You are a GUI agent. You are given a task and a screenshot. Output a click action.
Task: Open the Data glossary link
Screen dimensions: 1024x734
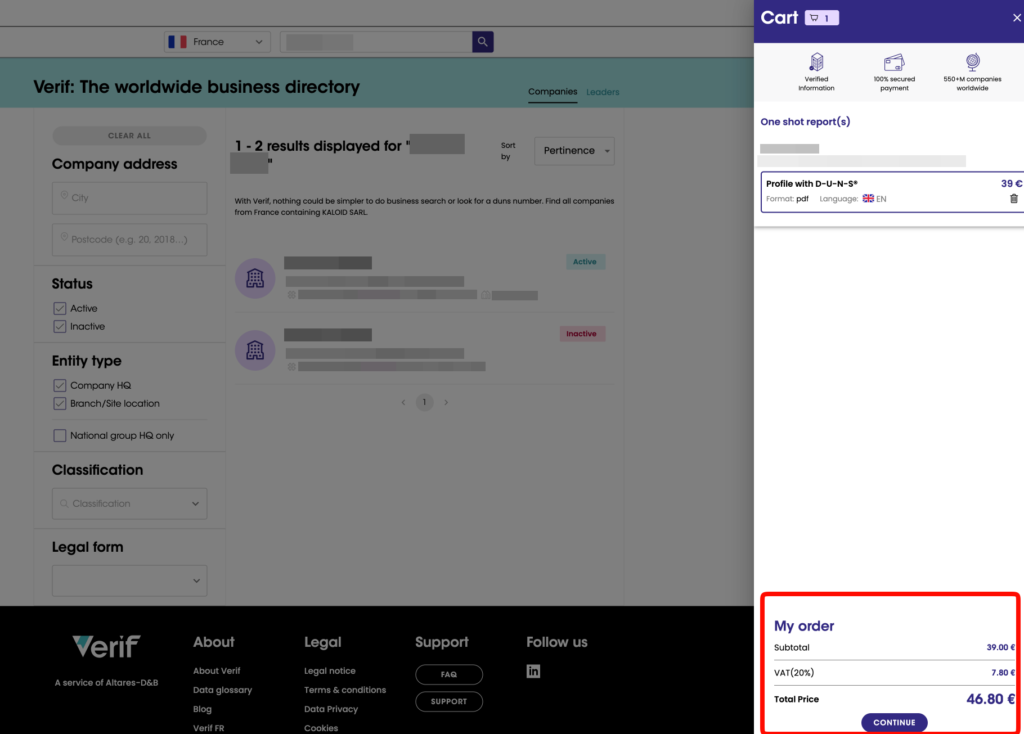[x=223, y=690]
